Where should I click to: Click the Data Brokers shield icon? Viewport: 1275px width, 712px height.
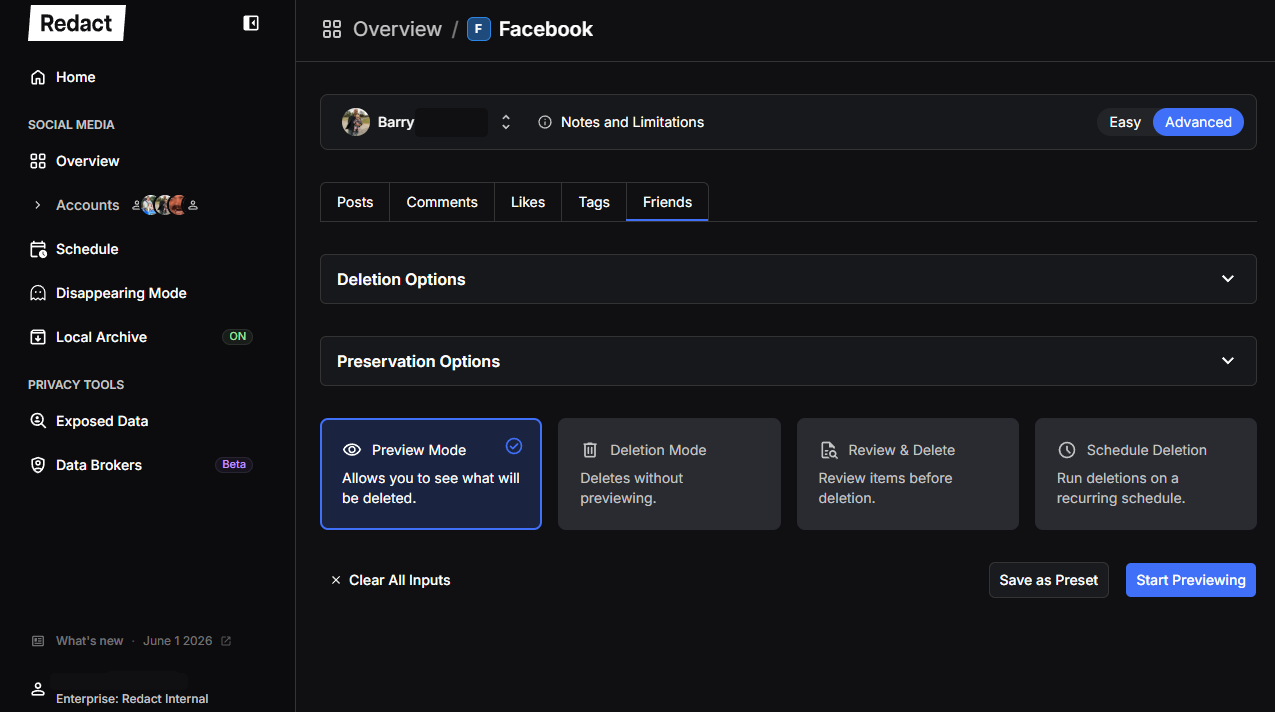[38, 465]
